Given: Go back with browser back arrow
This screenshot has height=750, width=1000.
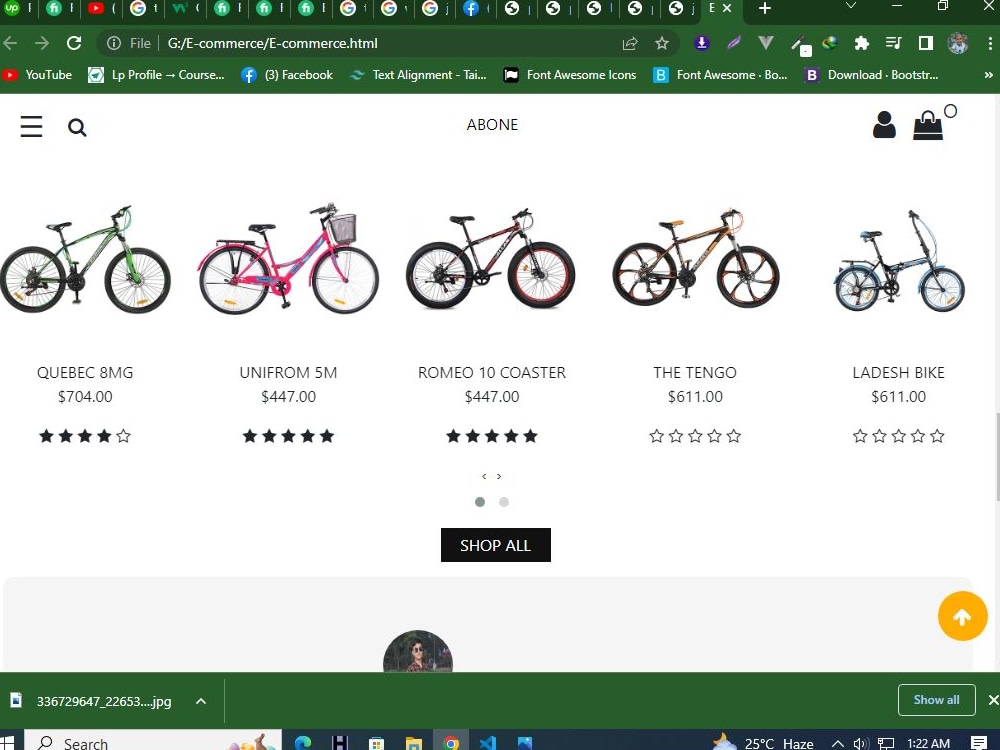Looking at the screenshot, I should [10, 43].
